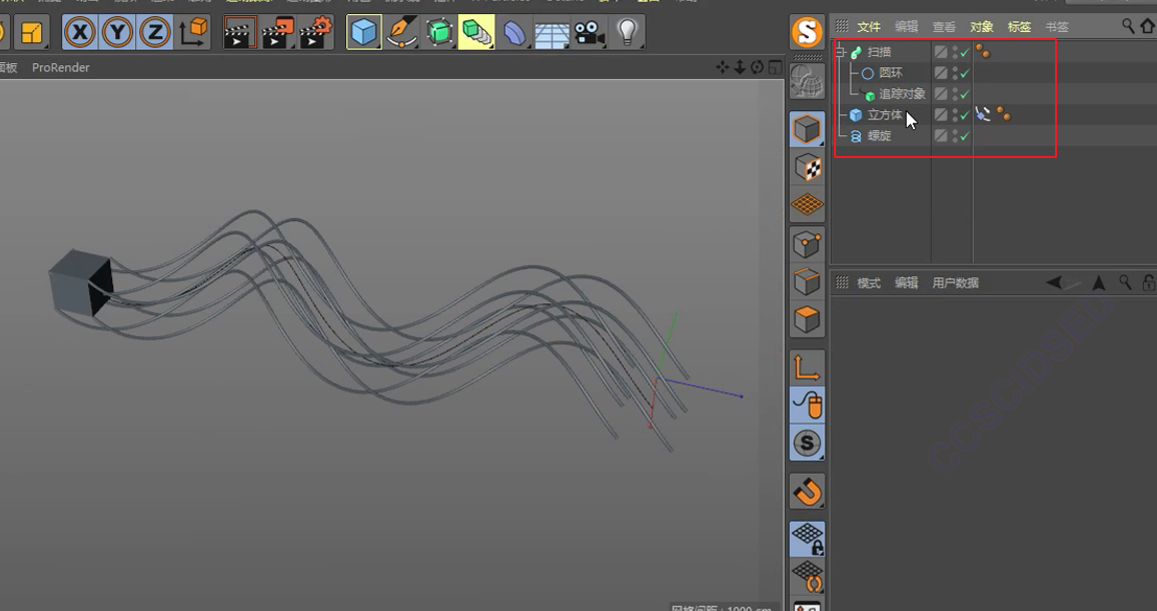The height and width of the screenshot is (611, 1157).
Task: Add a Light object from toolbar
Action: pyautogui.click(x=627, y=33)
